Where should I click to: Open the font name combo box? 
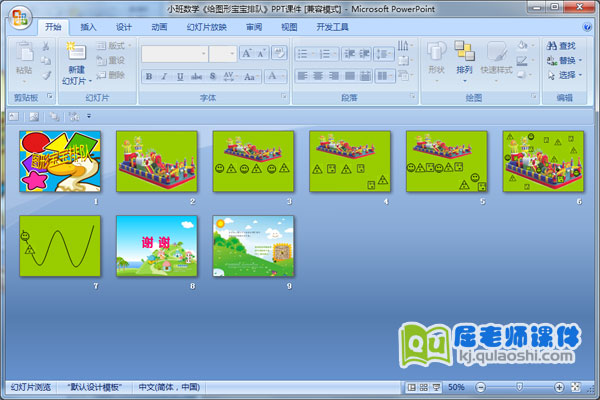(174, 54)
